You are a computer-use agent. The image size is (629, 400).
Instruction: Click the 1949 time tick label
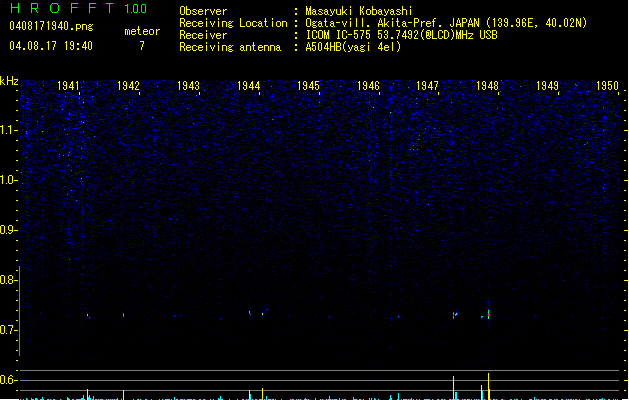pos(547,86)
